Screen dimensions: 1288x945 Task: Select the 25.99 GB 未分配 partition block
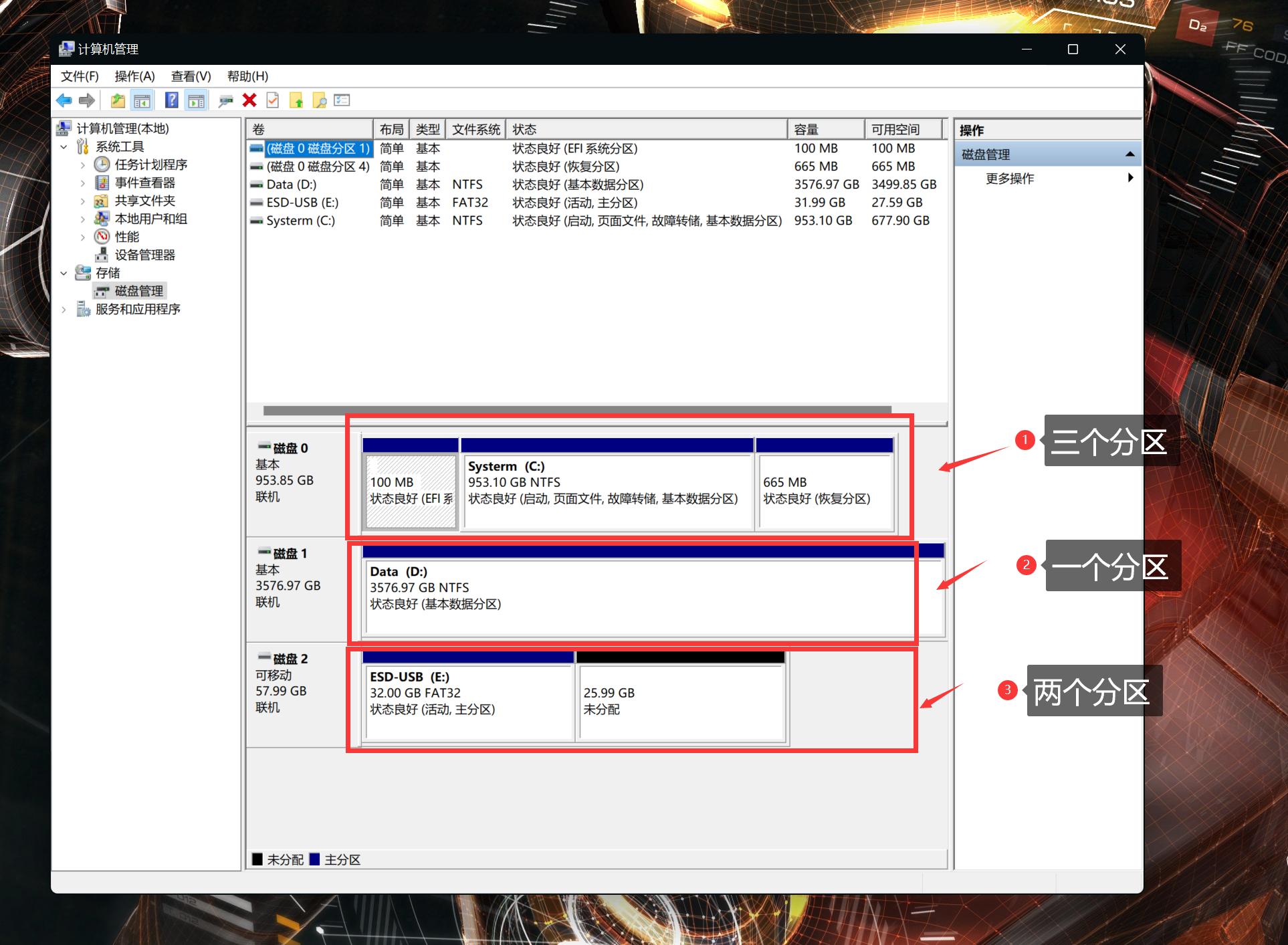point(681,700)
